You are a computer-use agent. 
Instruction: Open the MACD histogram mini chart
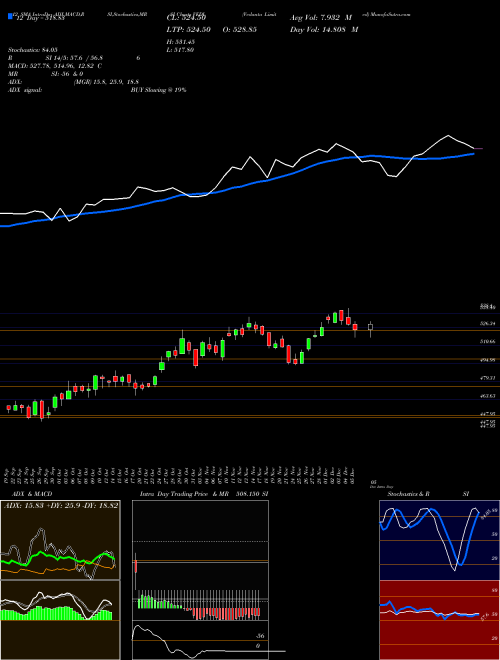pos(60,620)
